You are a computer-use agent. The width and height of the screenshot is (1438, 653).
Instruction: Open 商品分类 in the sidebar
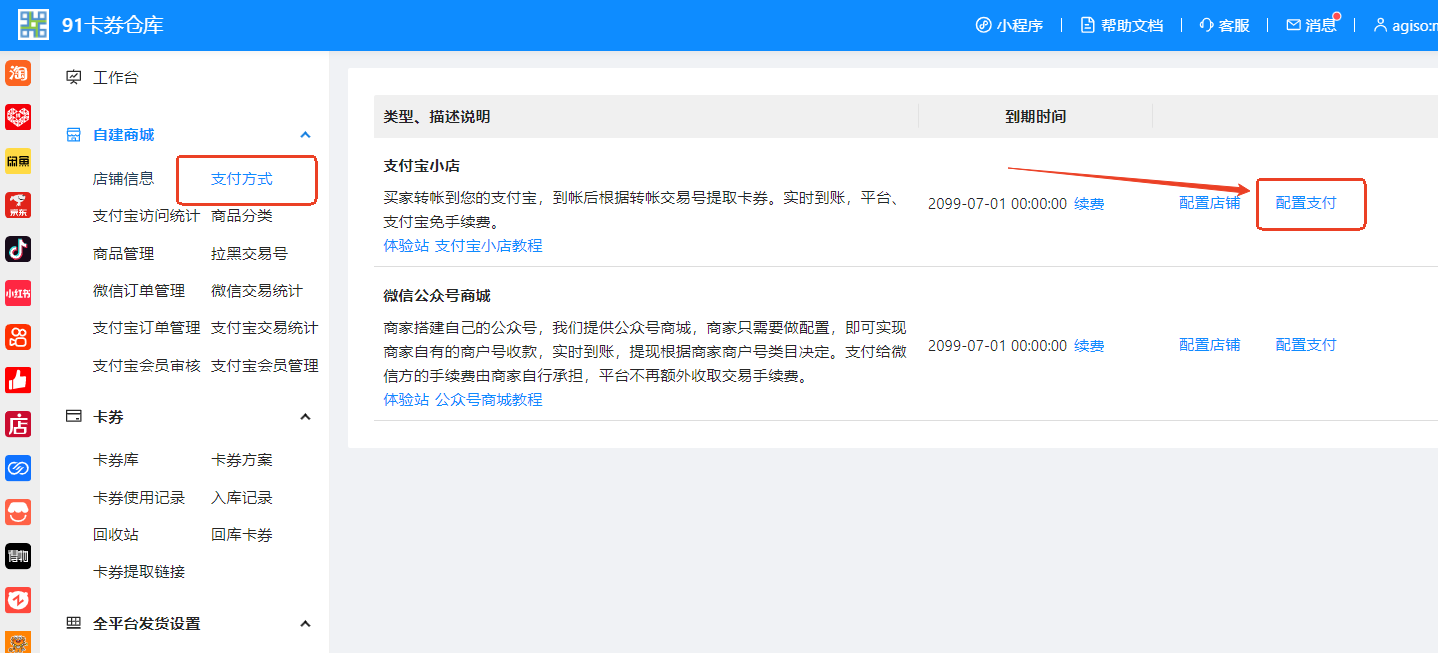pyautogui.click(x=241, y=216)
